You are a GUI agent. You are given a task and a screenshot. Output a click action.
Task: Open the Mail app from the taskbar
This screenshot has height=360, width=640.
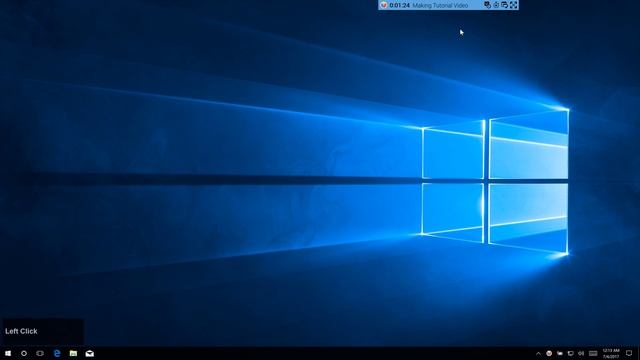click(90, 353)
